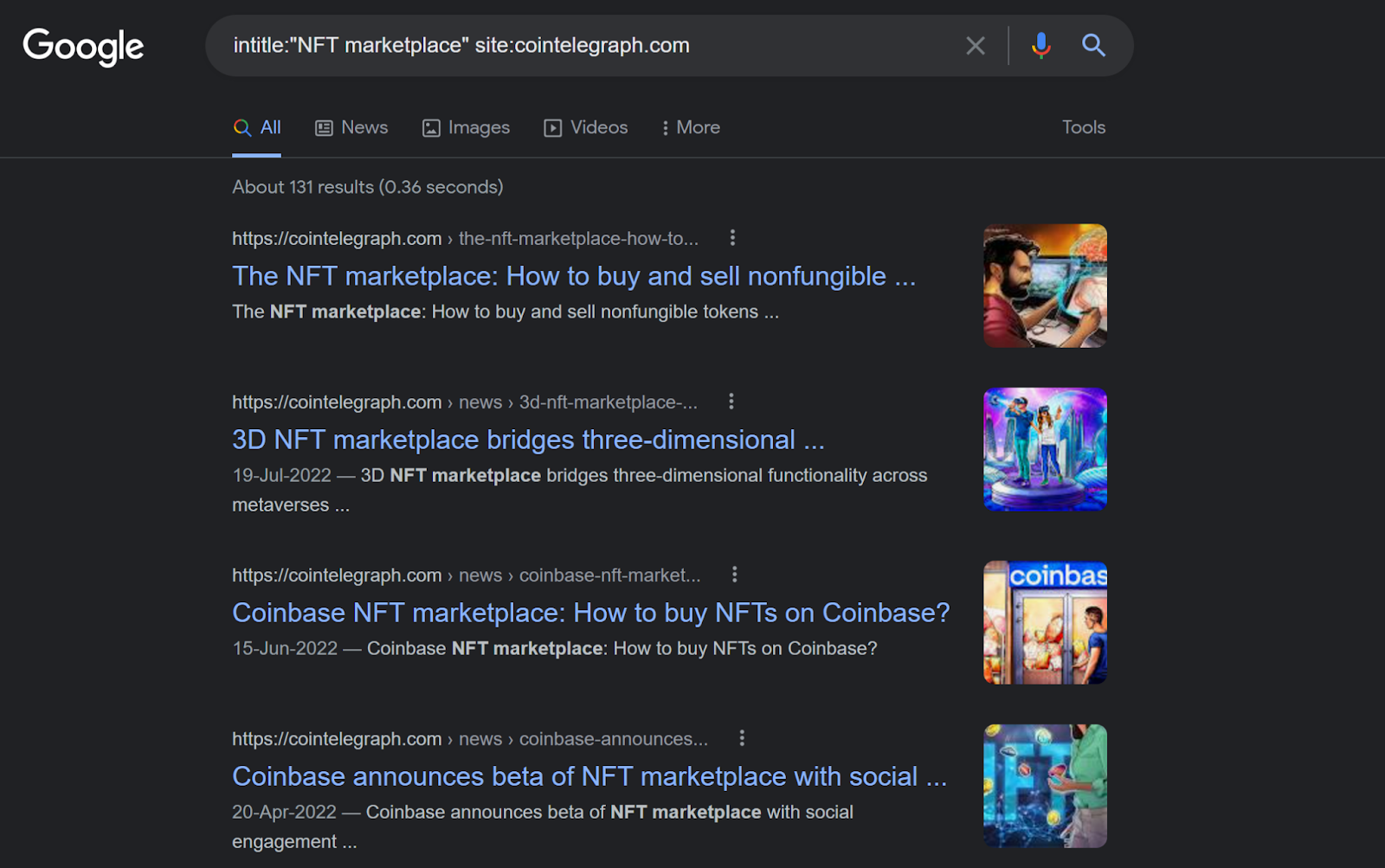Open options for the-nft-marketplace-how-to result
Image resolution: width=1385 pixels, height=868 pixels.
point(732,237)
